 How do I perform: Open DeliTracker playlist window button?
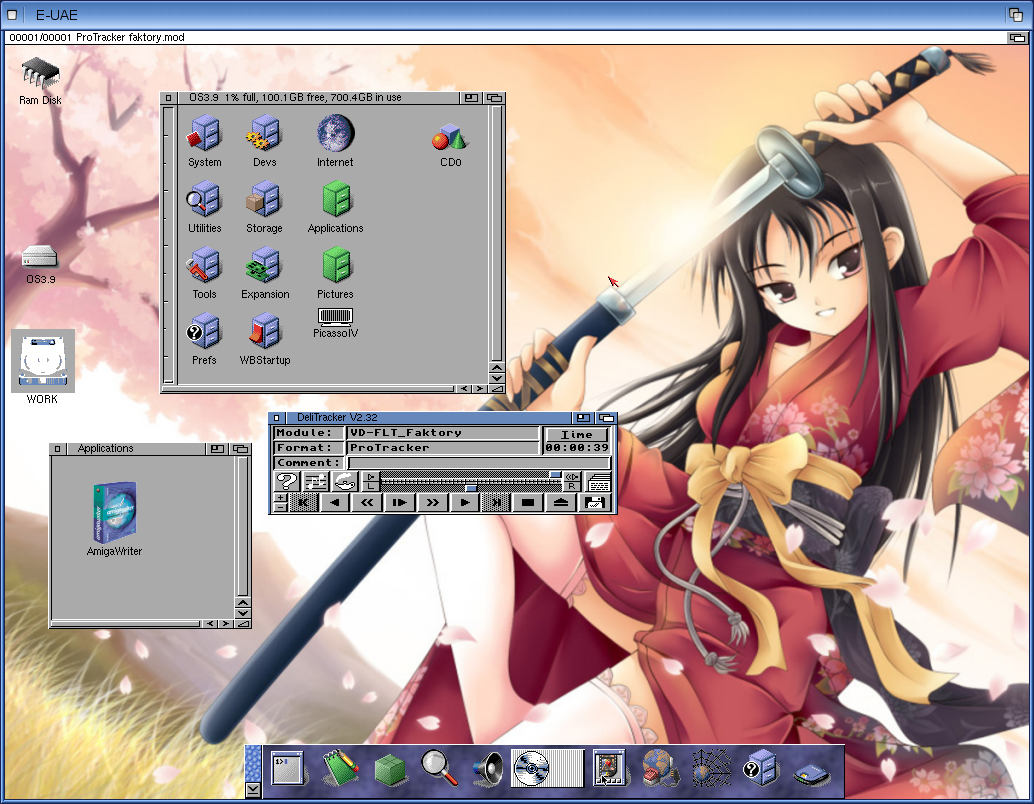coord(598,481)
